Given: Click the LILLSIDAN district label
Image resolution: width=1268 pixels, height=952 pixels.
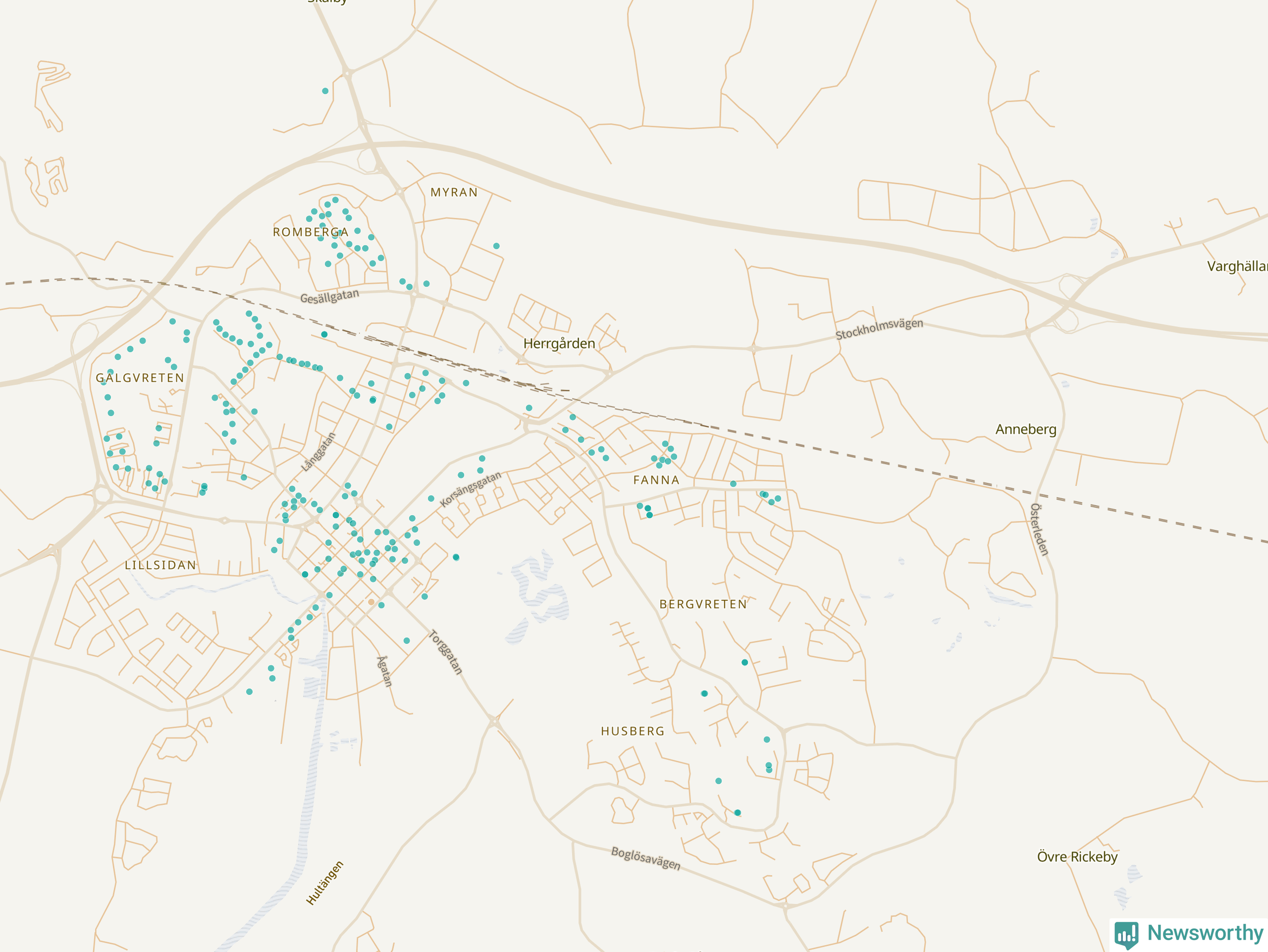Looking at the screenshot, I should [x=160, y=565].
